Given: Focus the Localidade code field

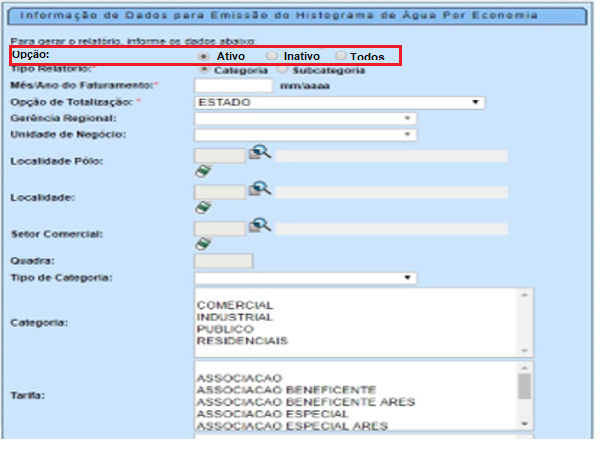Looking at the screenshot, I should [x=220, y=192].
